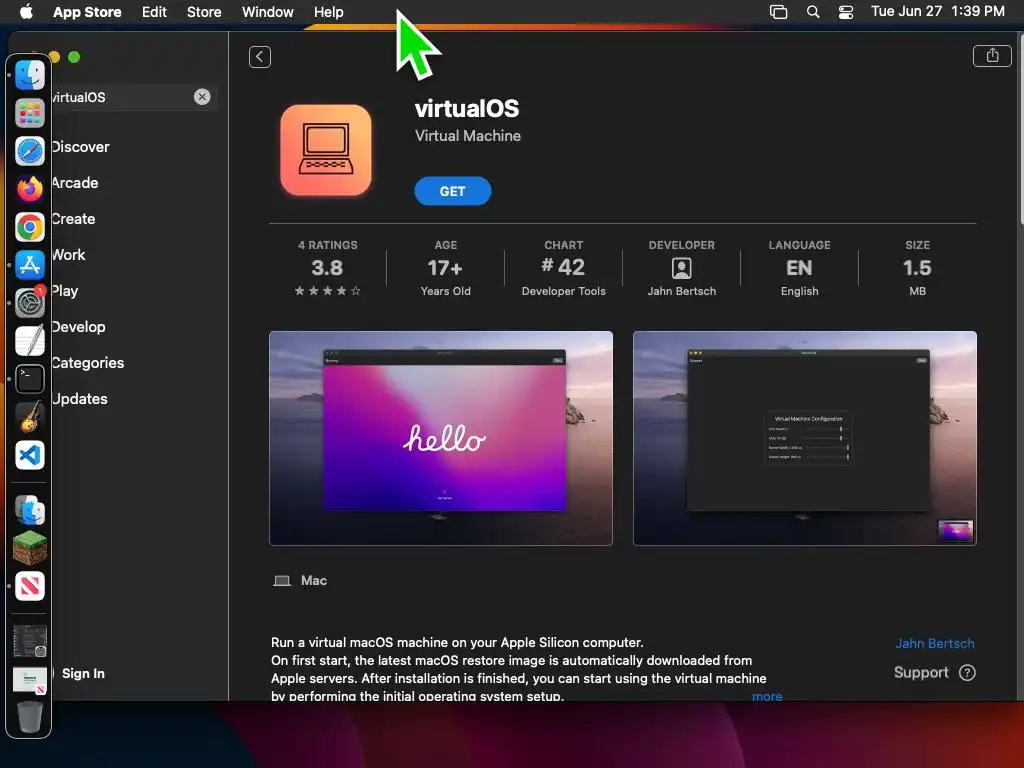The width and height of the screenshot is (1024, 768).
Task: Go to the Discover section
Action: coord(80,147)
